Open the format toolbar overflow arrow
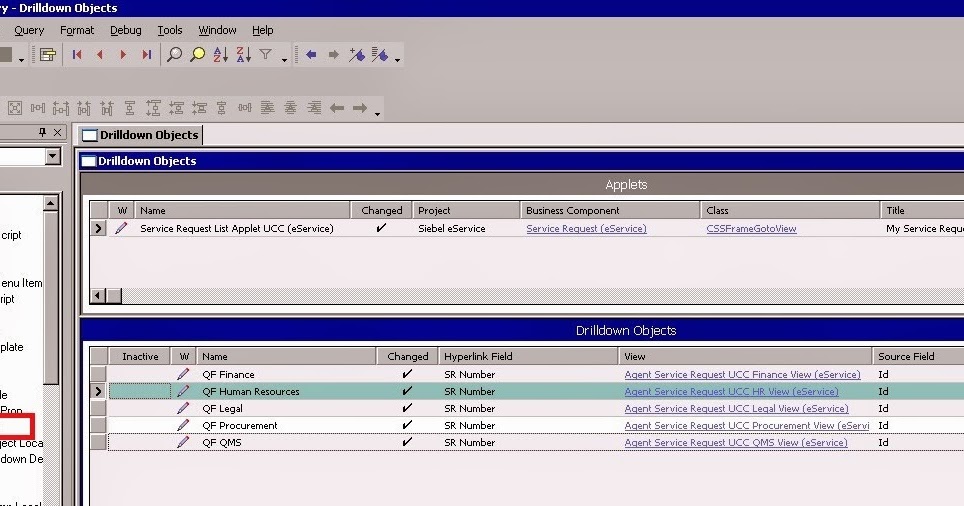Viewport: 964px width, 506px height. click(x=377, y=113)
